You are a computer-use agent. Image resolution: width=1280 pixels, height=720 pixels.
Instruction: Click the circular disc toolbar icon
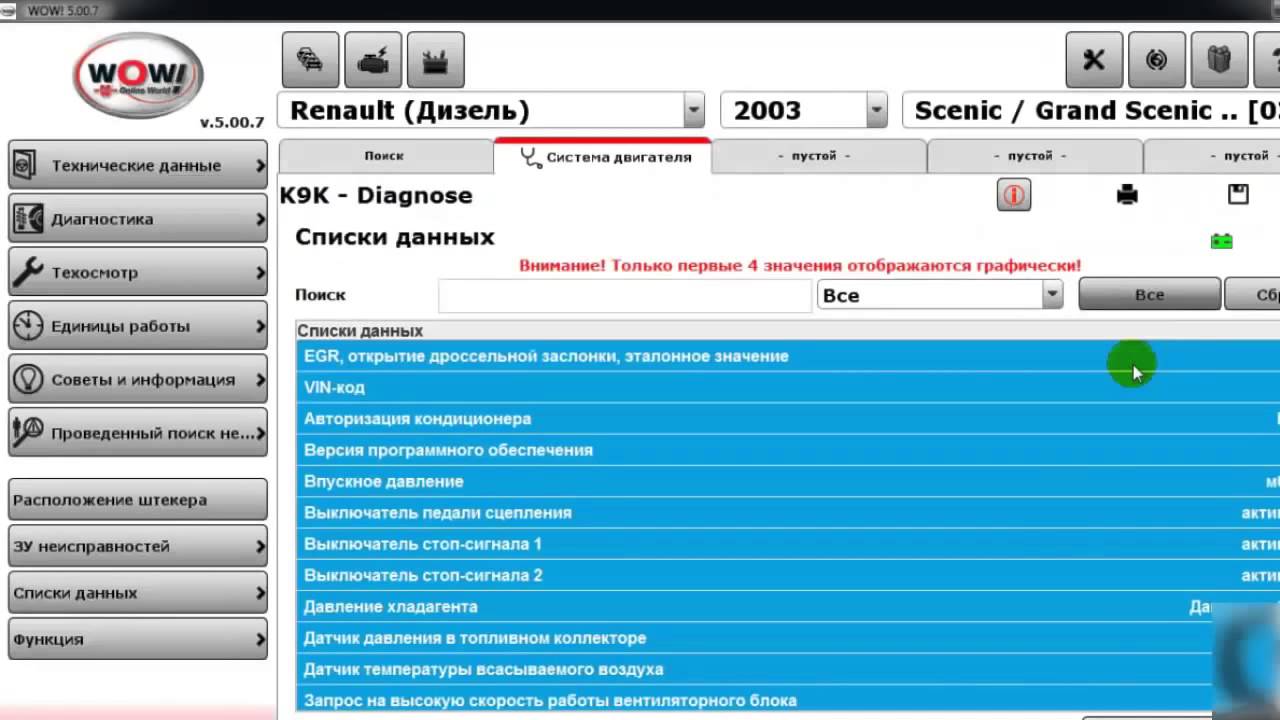pos(1157,60)
